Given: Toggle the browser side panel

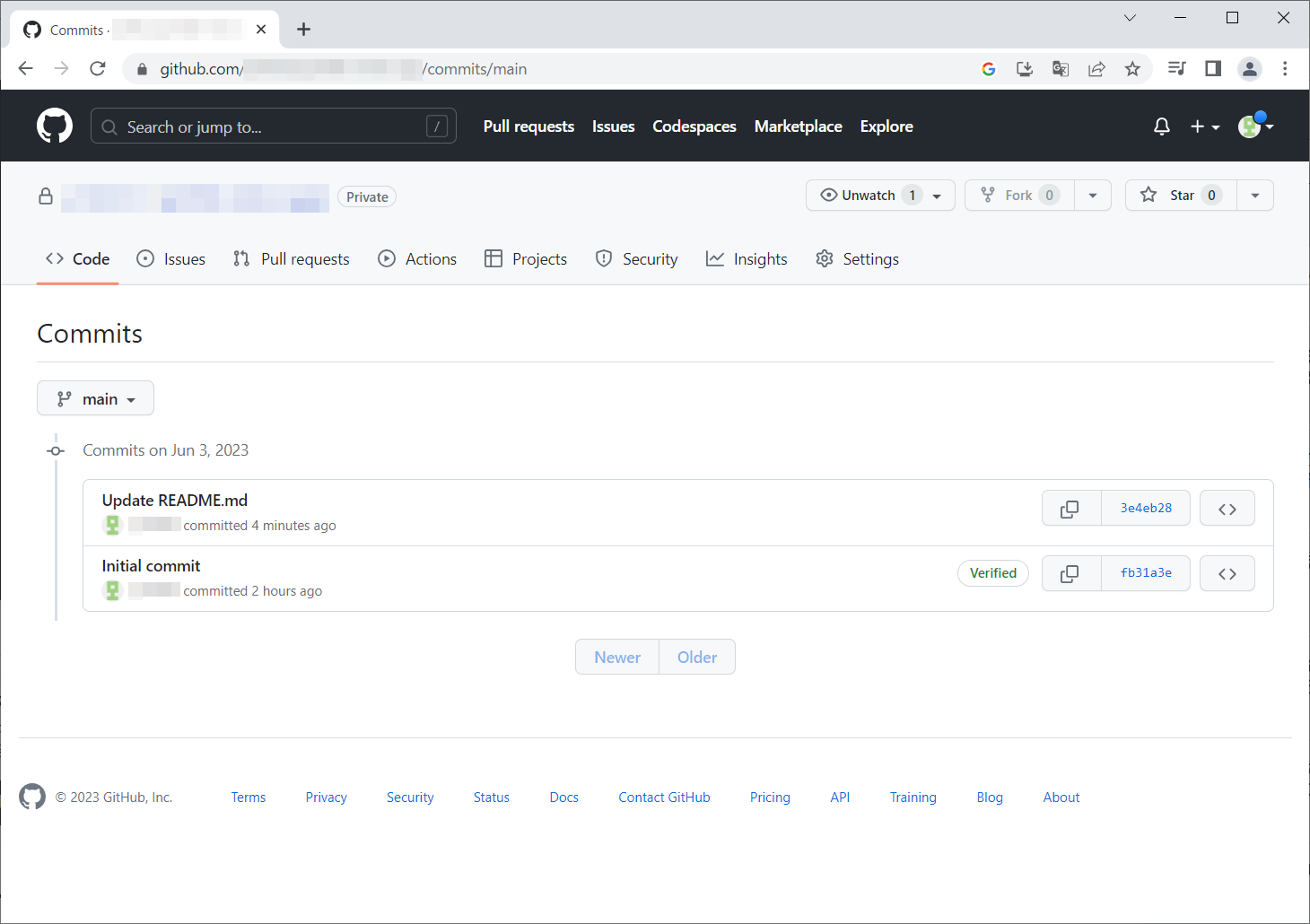Looking at the screenshot, I should pyautogui.click(x=1213, y=69).
